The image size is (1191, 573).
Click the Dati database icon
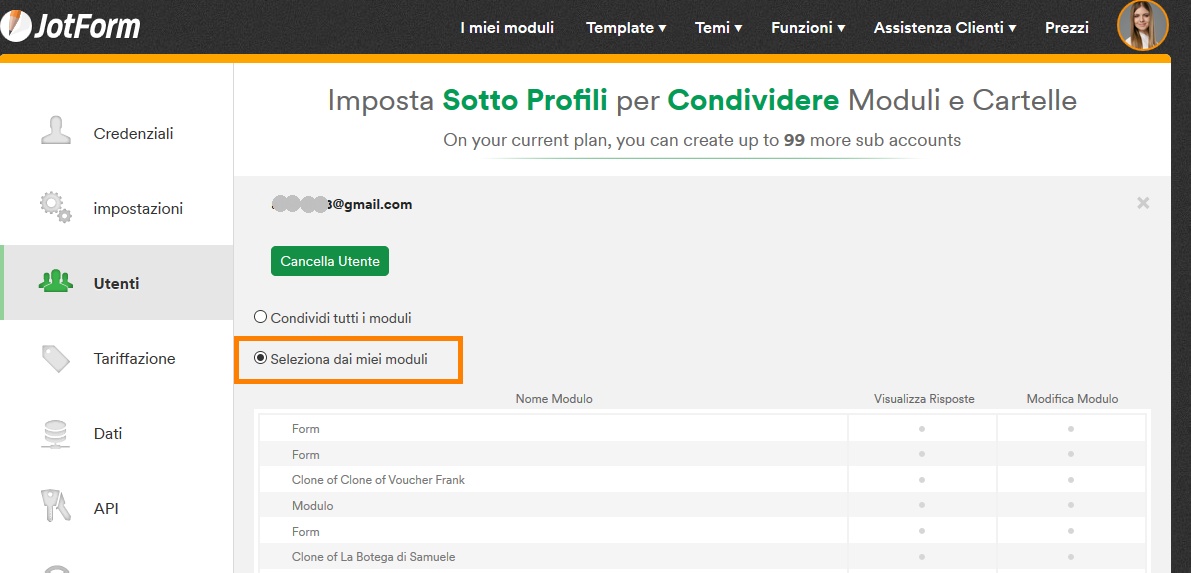coord(56,433)
